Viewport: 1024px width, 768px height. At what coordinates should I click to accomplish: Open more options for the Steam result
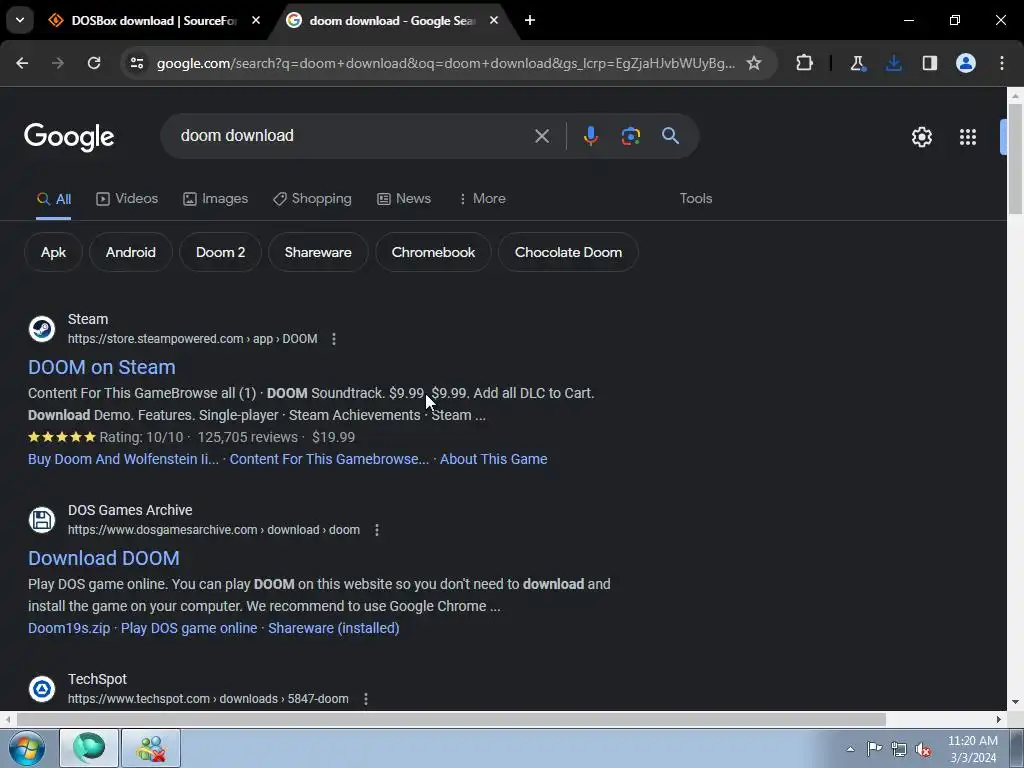click(x=334, y=339)
